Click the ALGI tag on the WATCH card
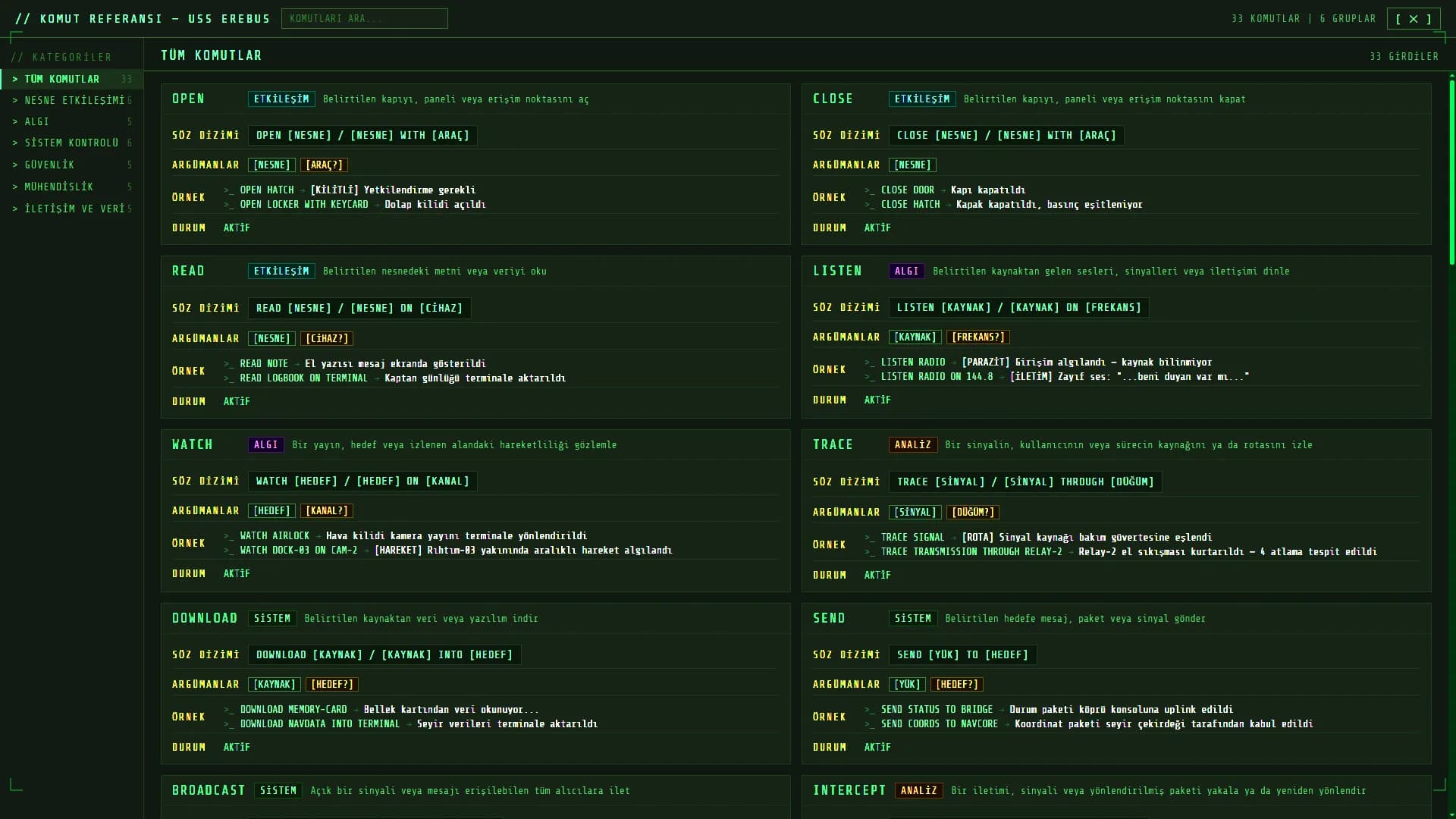The image size is (1456, 819). 266,444
